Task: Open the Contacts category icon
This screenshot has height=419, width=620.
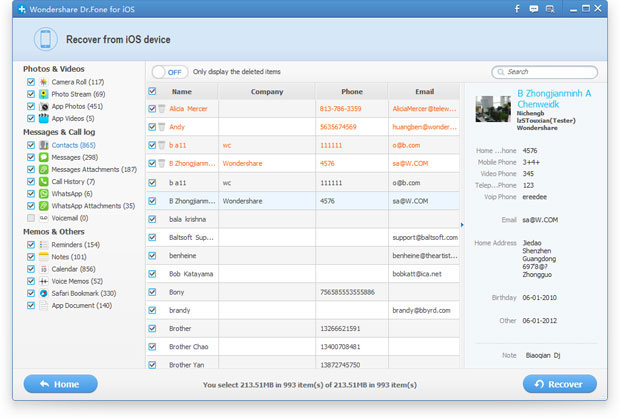Action: tap(43, 145)
